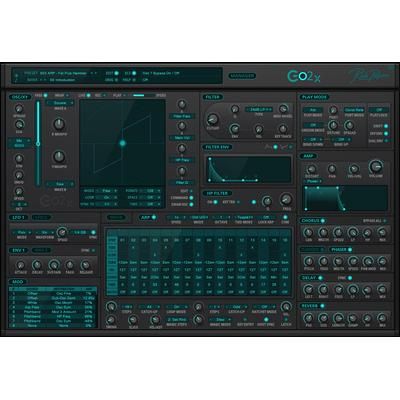Adjust the amp Pan knob

(332, 169)
